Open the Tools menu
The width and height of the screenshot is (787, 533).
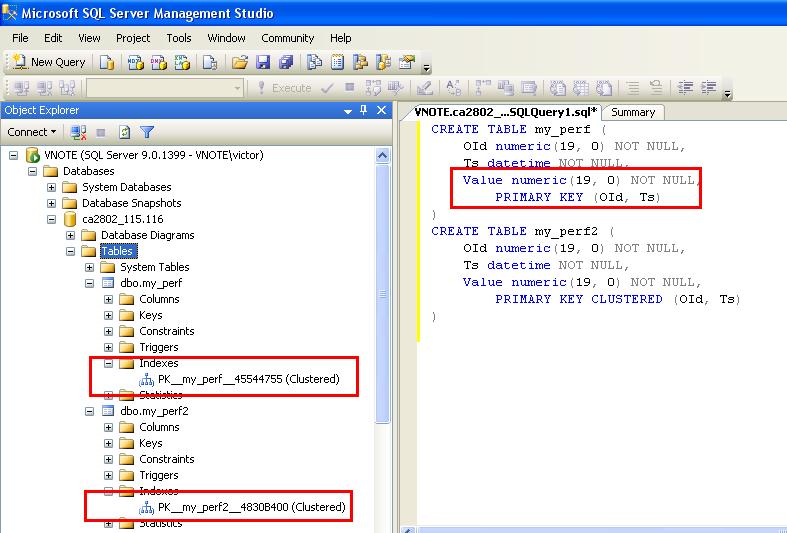pyautogui.click(x=179, y=38)
